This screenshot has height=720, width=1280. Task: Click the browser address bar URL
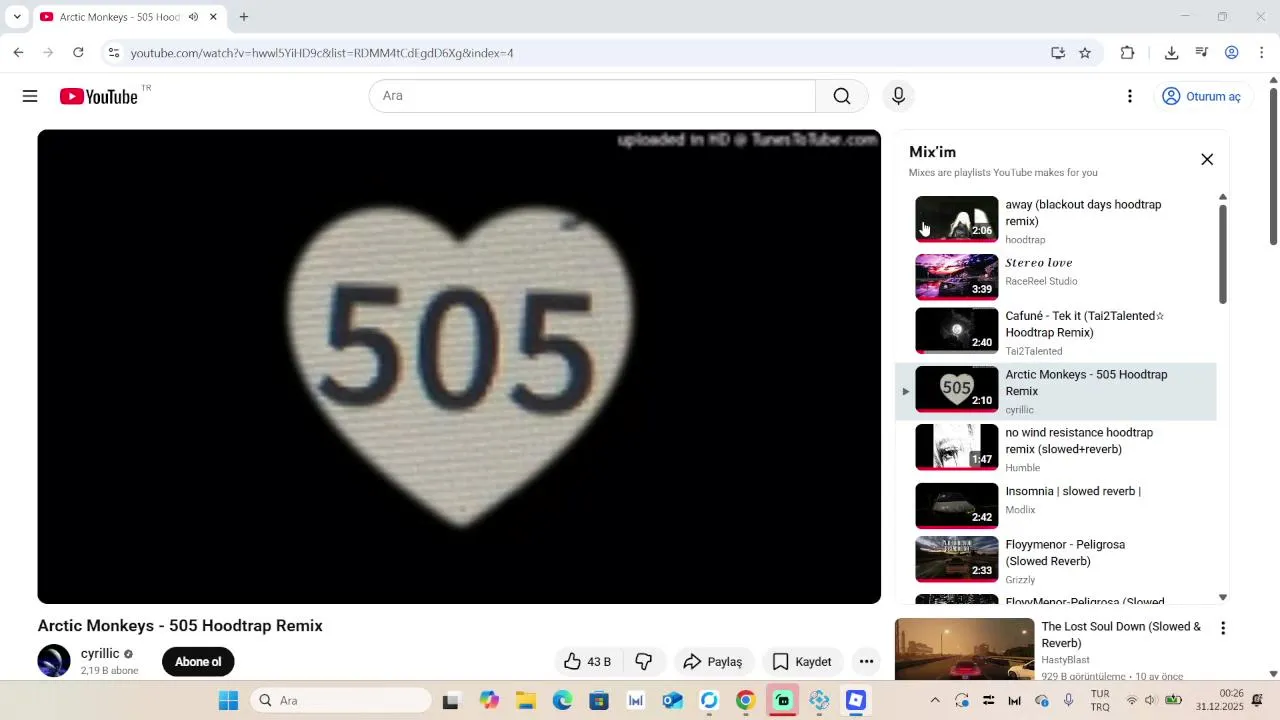click(322, 53)
